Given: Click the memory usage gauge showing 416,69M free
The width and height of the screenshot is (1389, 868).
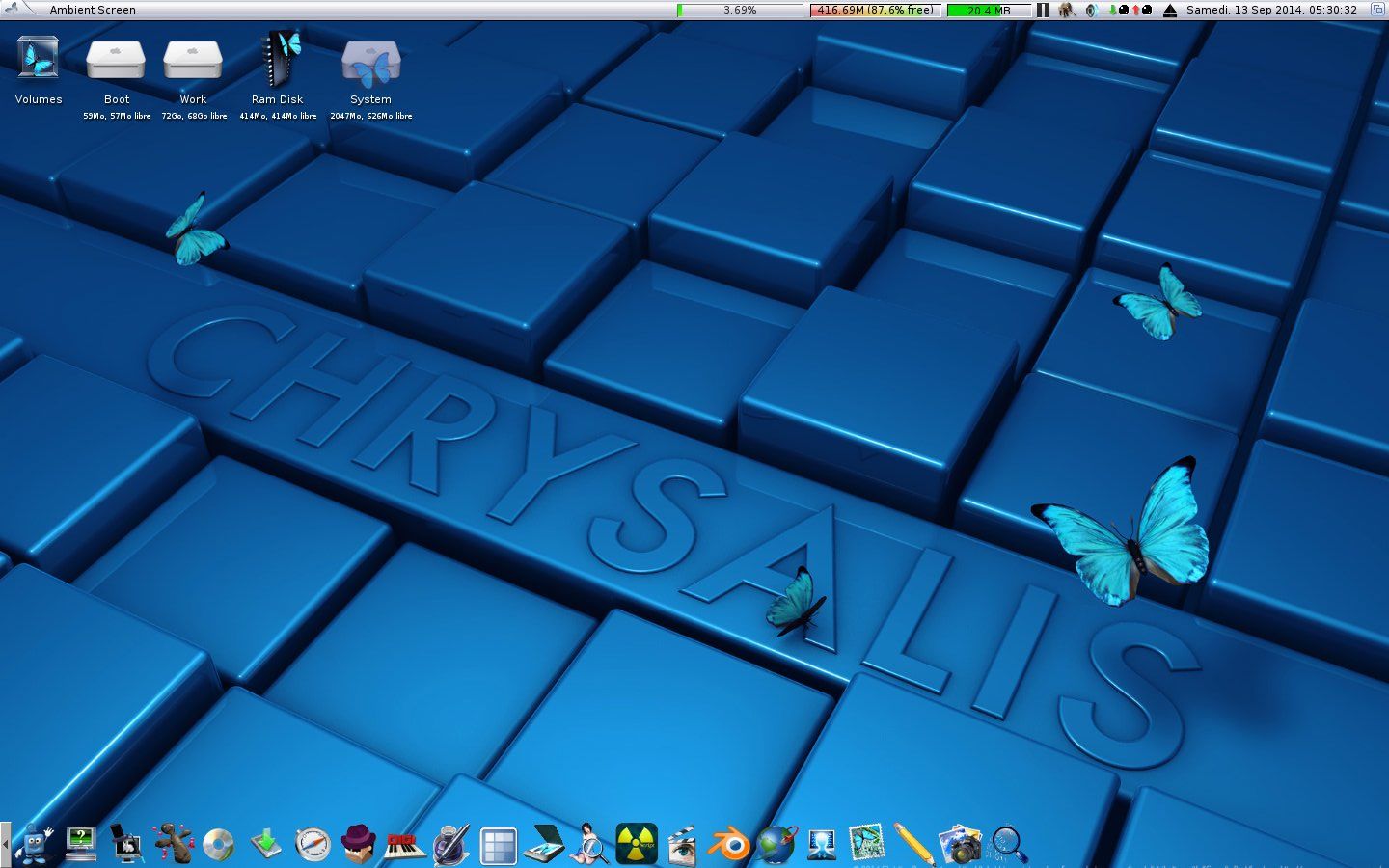Looking at the screenshot, I should [873, 10].
